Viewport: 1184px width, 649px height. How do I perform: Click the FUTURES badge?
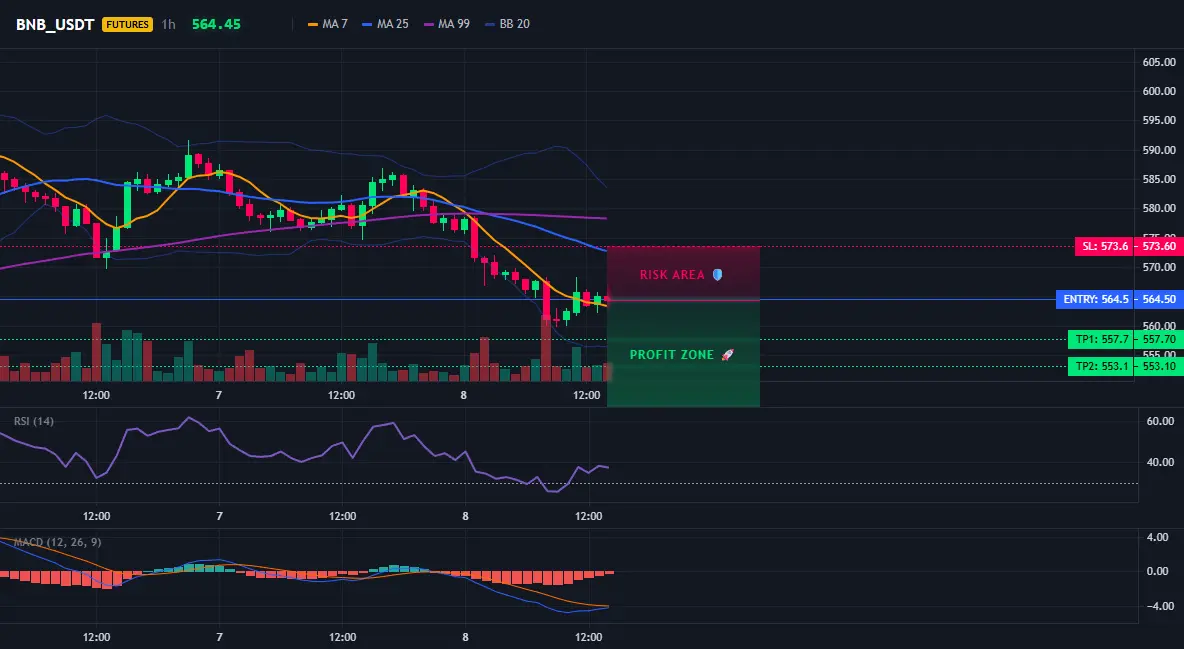[128, 24]
